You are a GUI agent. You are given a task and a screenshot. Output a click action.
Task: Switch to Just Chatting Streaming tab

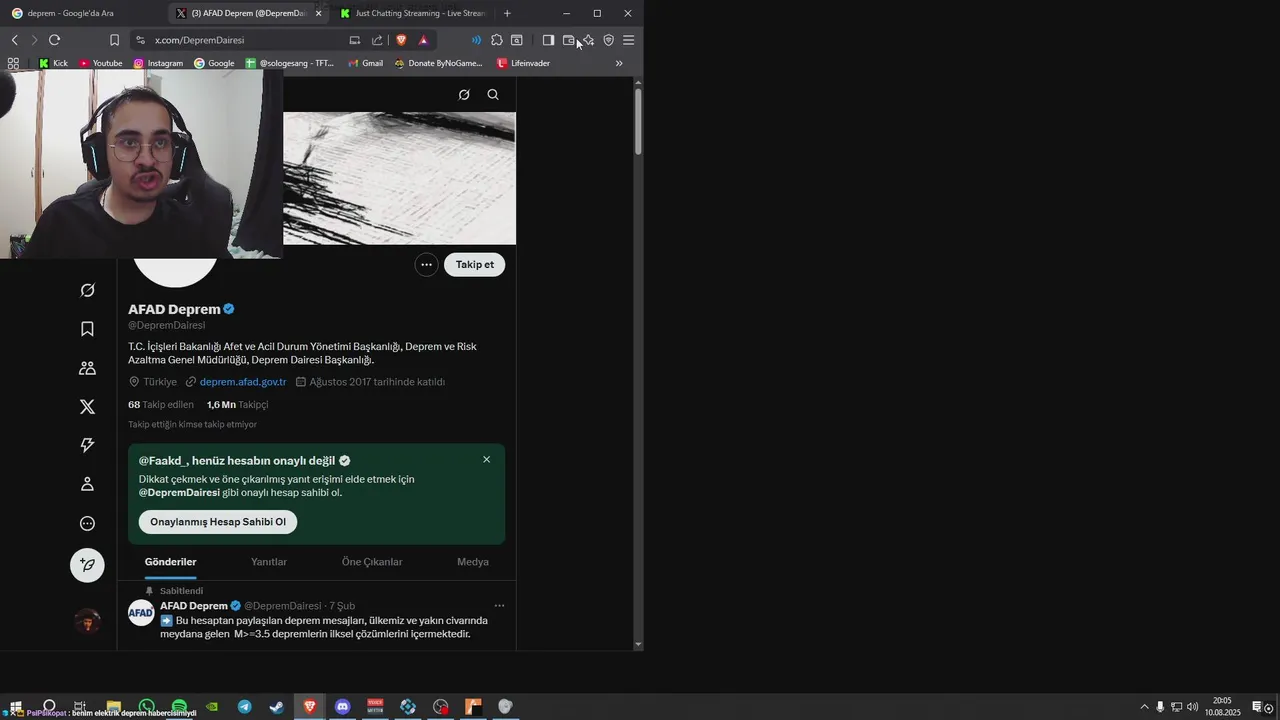(415, 13)
